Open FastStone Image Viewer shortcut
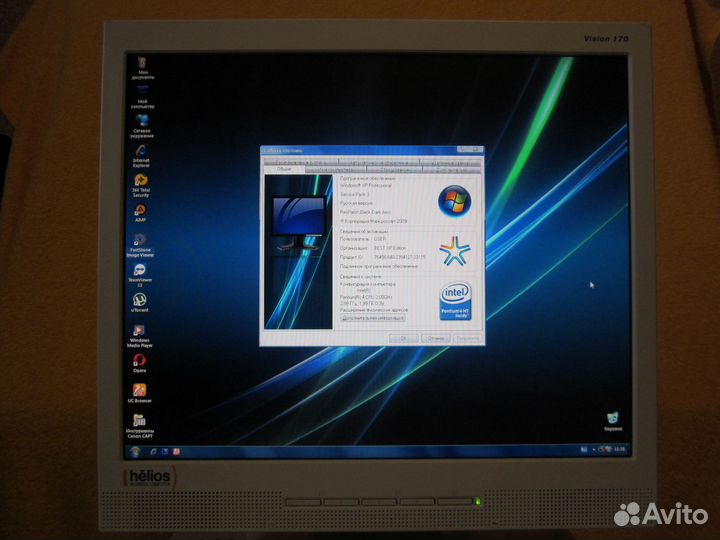The width and height of the screenshot is (720, 540). tap(140, 245)
